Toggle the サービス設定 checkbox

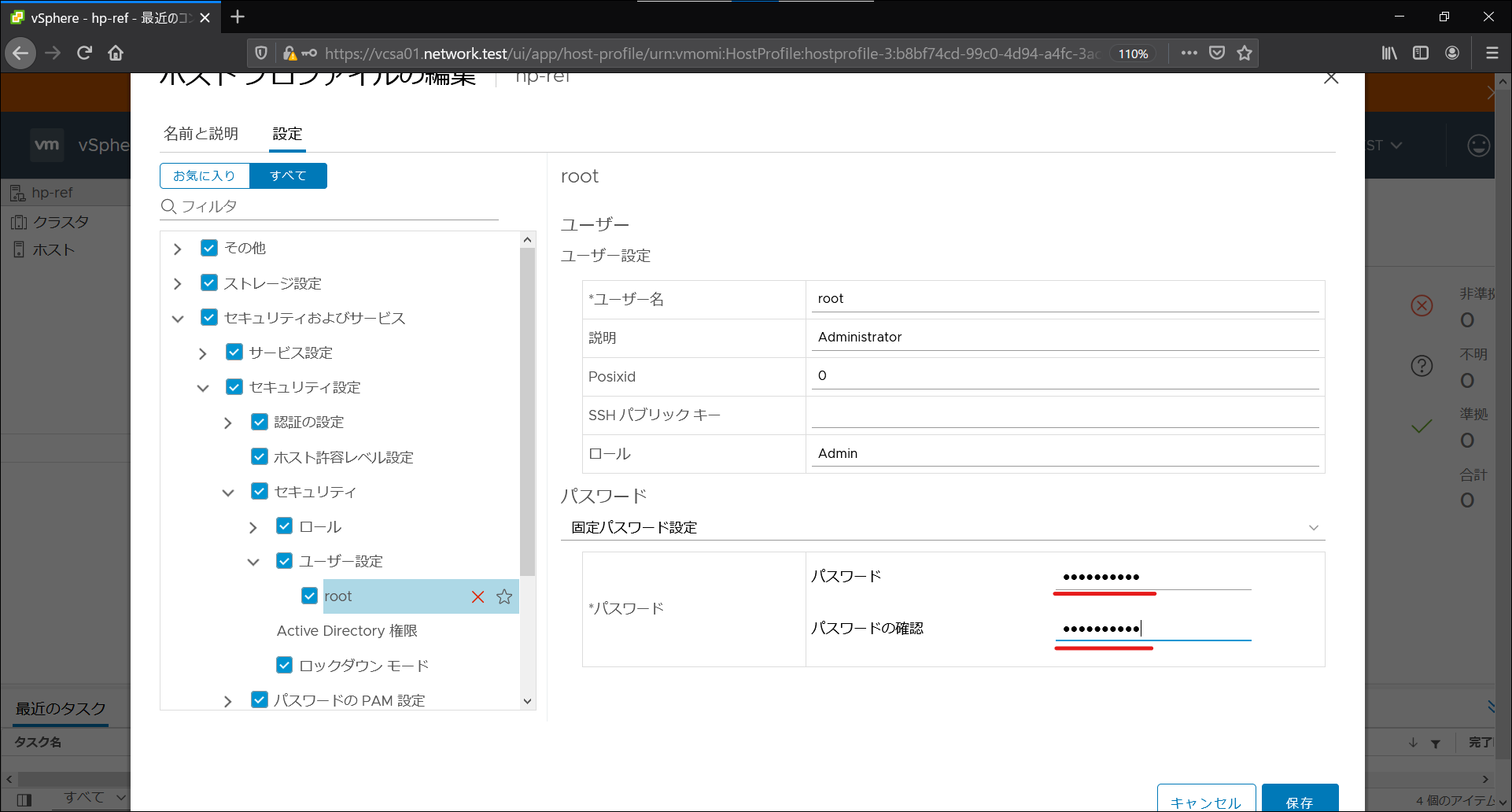pyautogui.click(x=234, y=352)
